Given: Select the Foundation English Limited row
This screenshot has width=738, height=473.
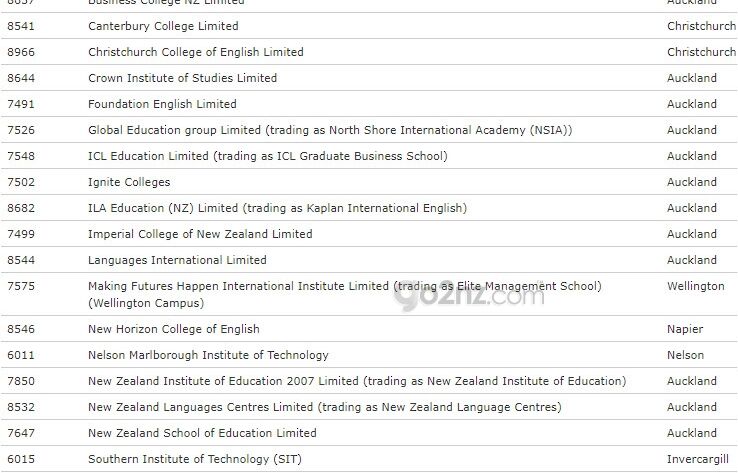Looking at the screenshot, I should 162,104.
